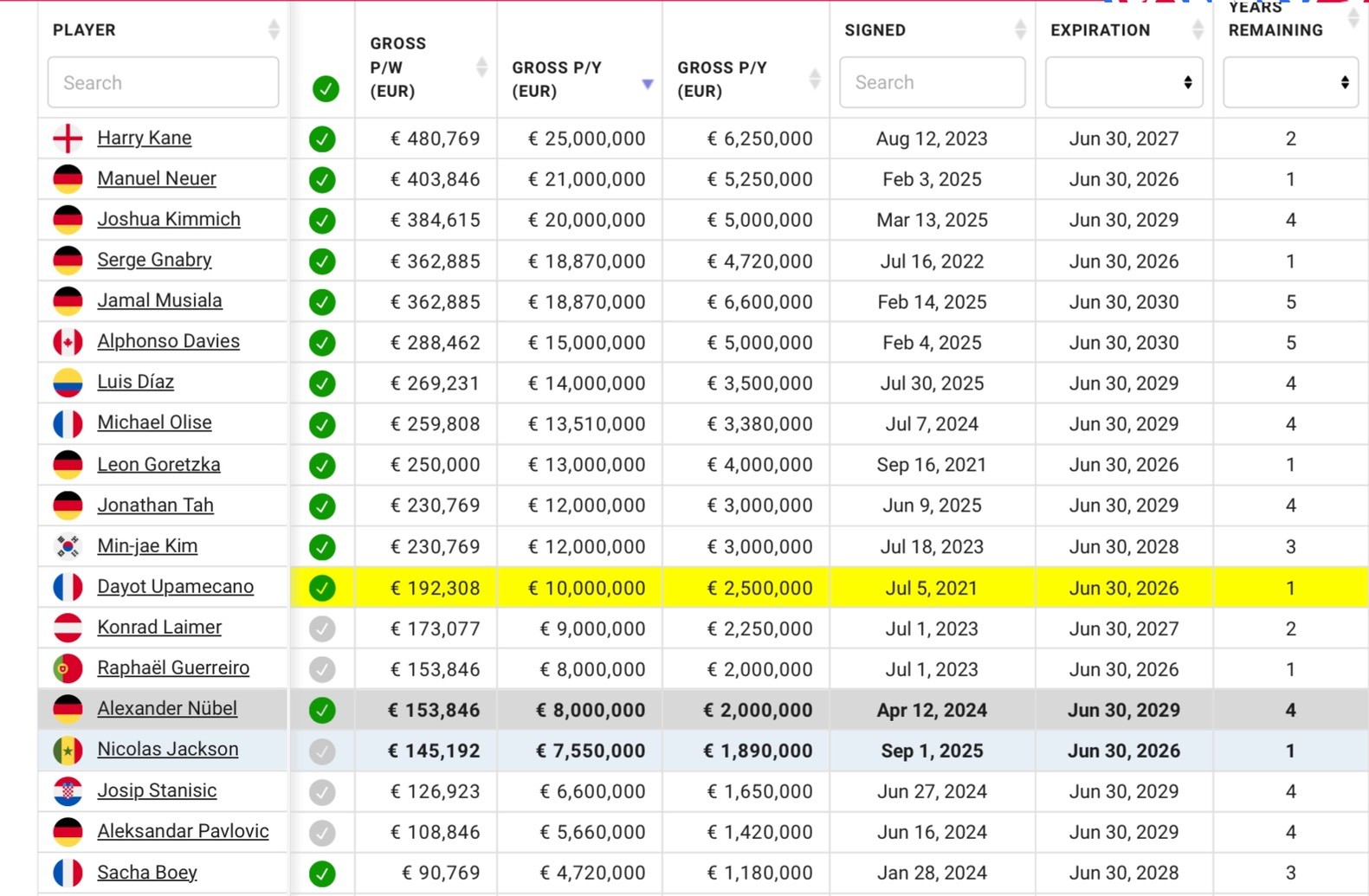The image size is (1369, 896).
Task: Toggle the grey checkmark for Konrad Laimer
Action: tap(322, 628)
